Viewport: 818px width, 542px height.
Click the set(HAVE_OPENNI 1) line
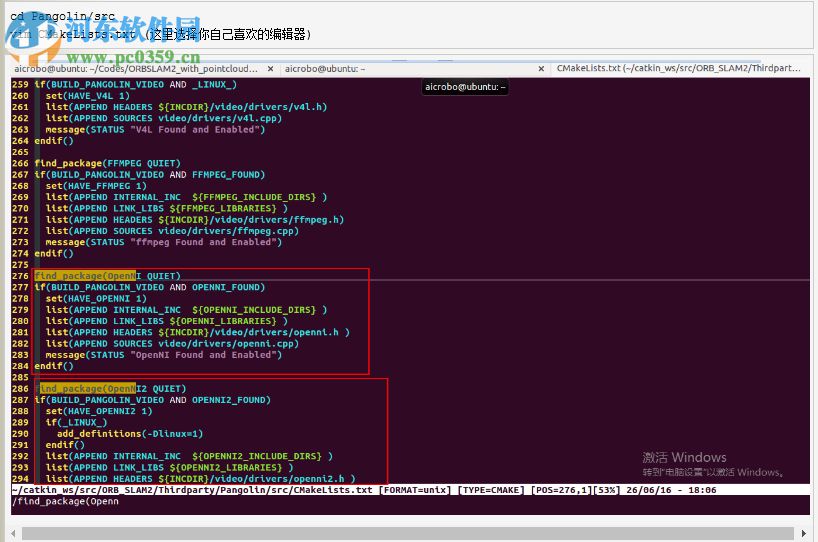click(x=96, y=298)
